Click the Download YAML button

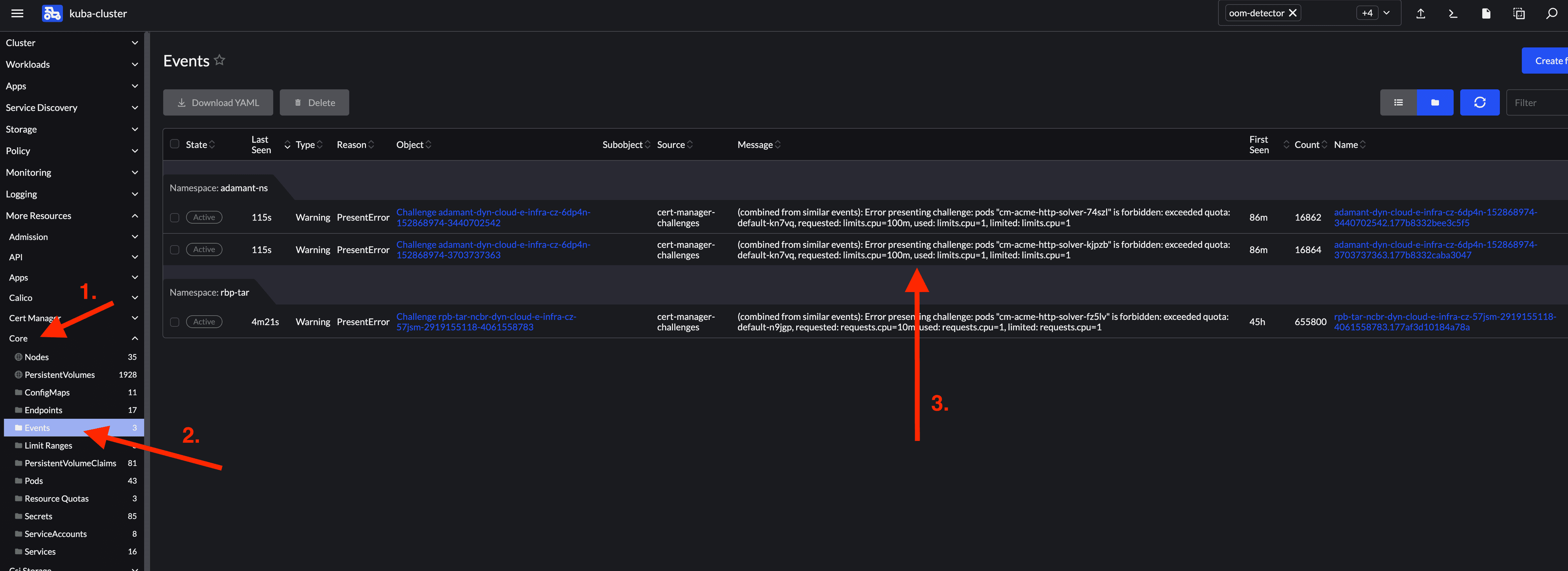(218, 102)
